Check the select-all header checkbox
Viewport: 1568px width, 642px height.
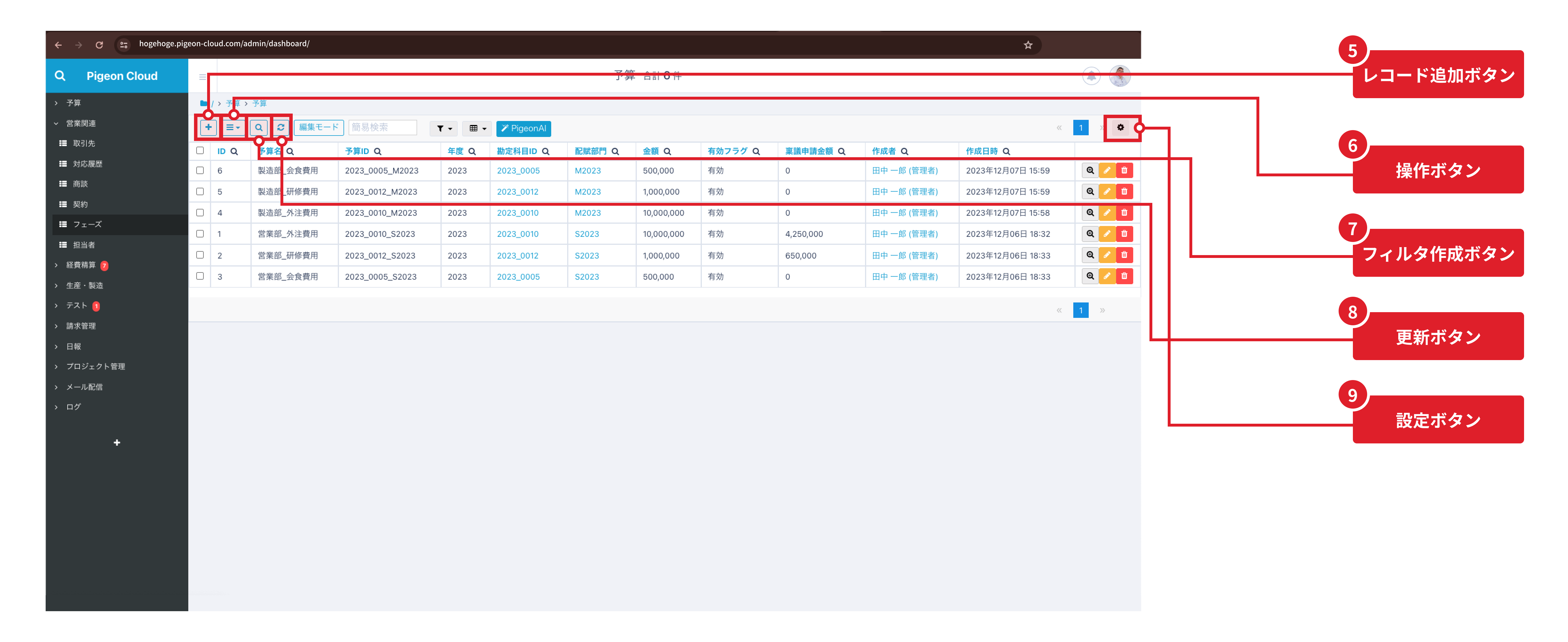click(200, 150)
